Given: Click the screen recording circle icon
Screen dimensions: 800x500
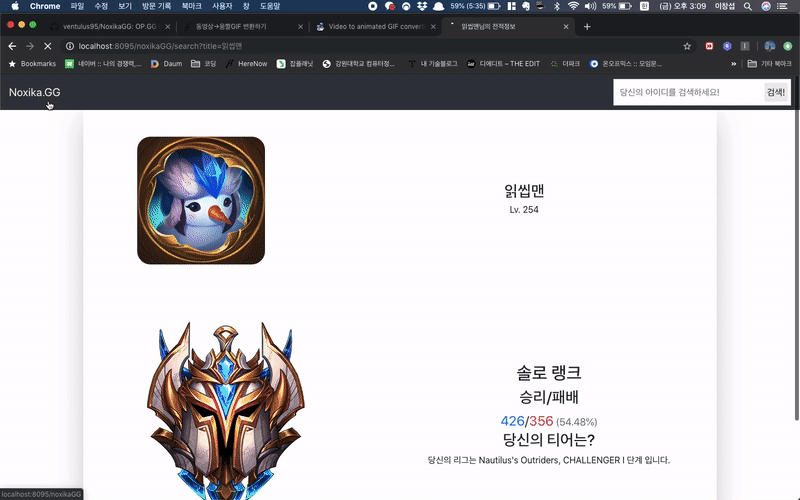Looking at the screenshot, I should tap(373, 6).
